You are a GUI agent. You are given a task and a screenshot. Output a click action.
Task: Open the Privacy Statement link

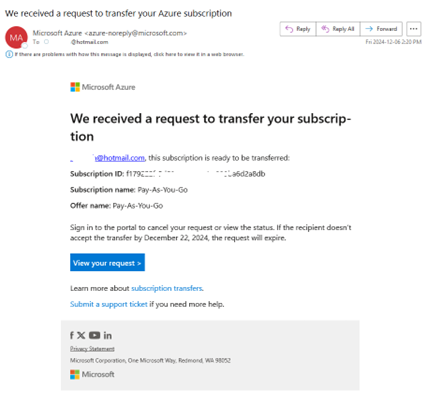(x=92, y=349)
